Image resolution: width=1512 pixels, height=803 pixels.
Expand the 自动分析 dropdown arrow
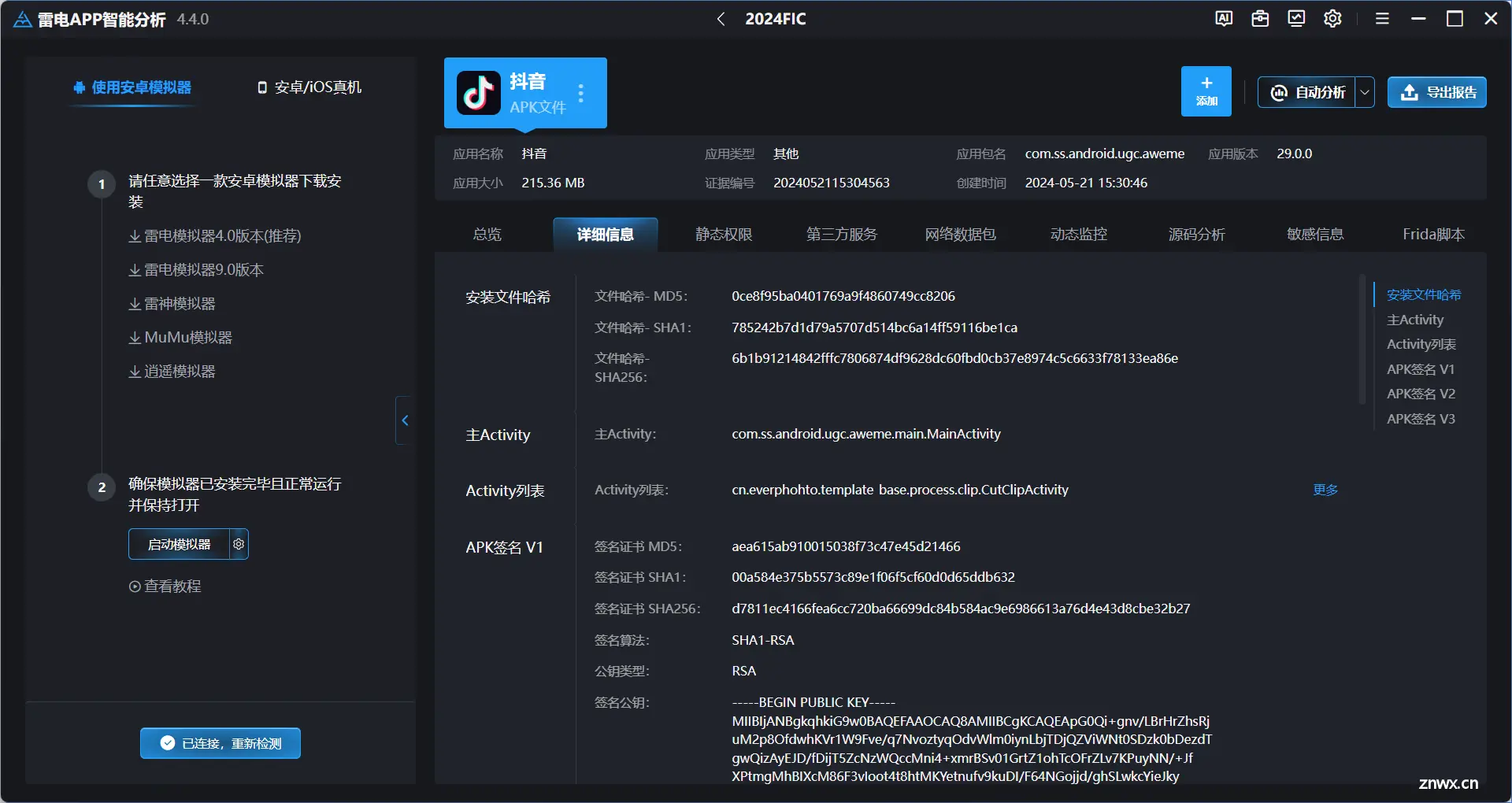coord(1365,93)
